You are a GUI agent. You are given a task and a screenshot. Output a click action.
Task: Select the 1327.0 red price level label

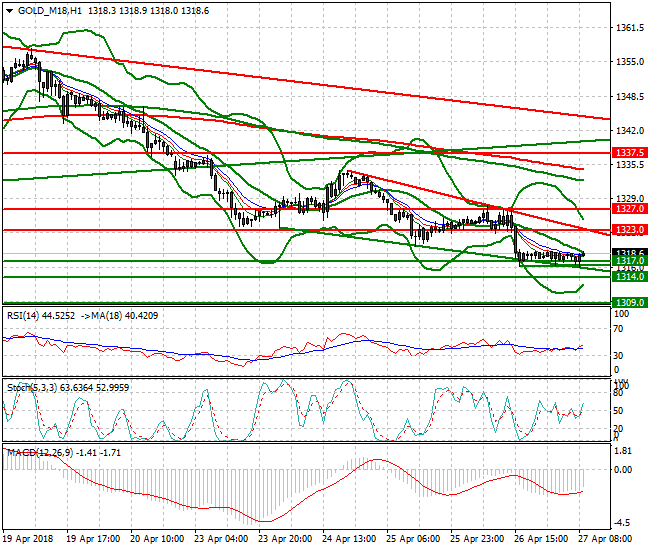coord(630,208)
